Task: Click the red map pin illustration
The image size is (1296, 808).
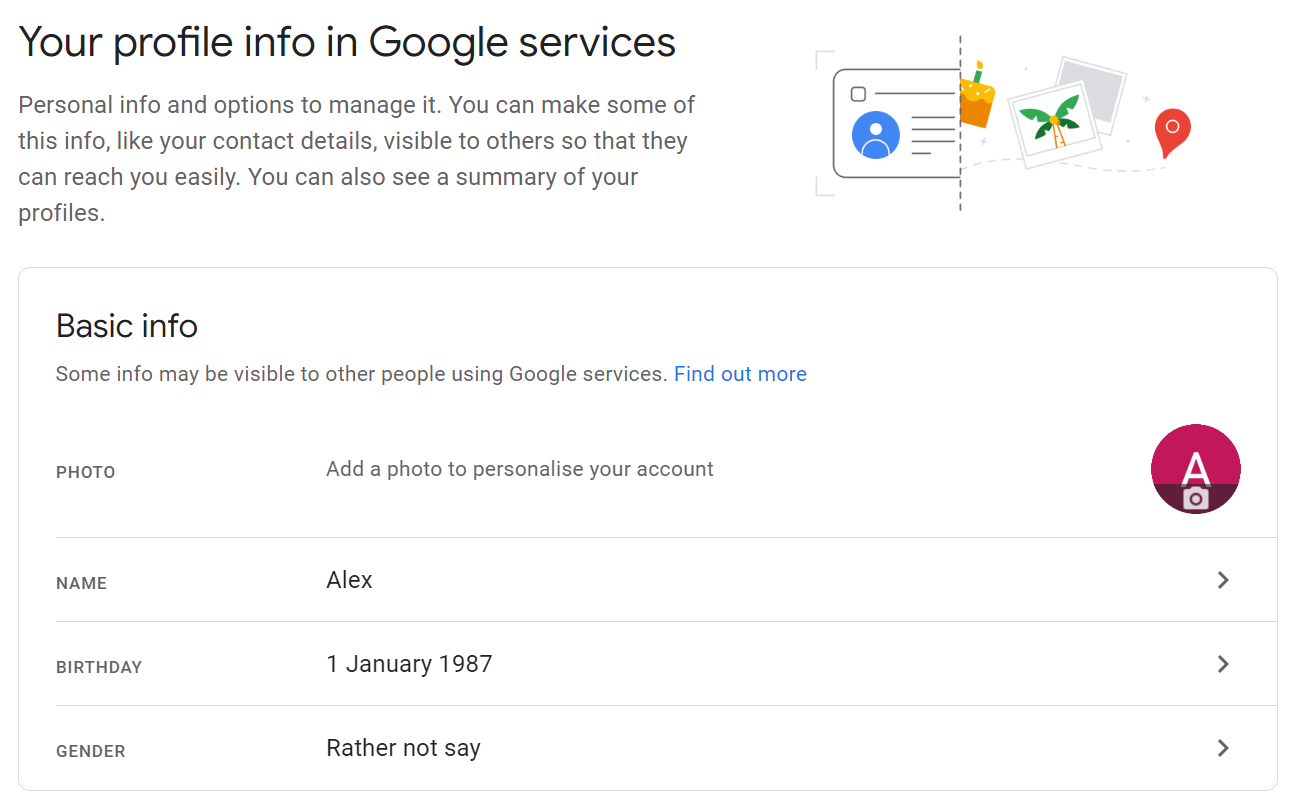Action: (x=1172, y=132)
